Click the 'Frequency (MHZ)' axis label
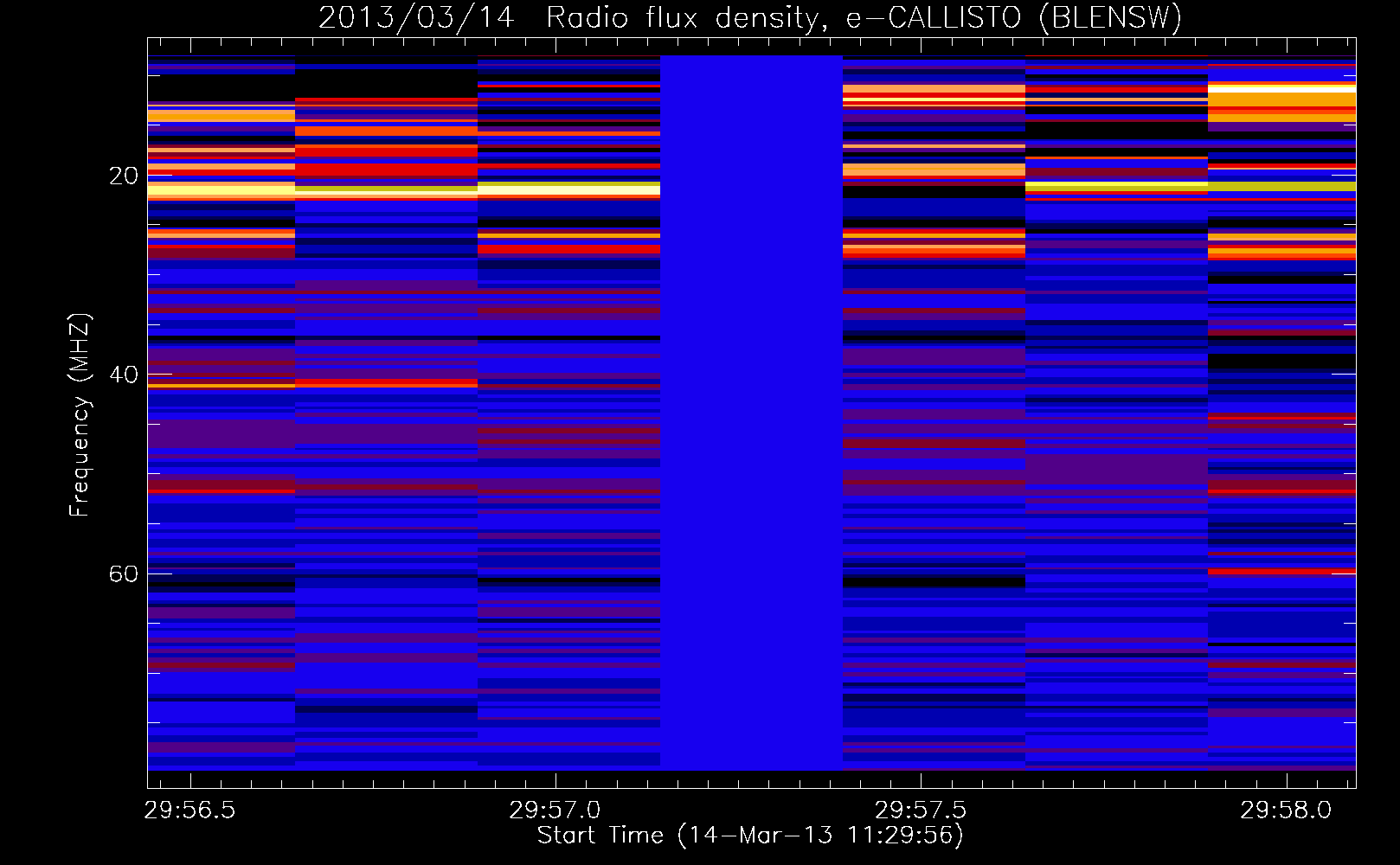 click(80, 415)
